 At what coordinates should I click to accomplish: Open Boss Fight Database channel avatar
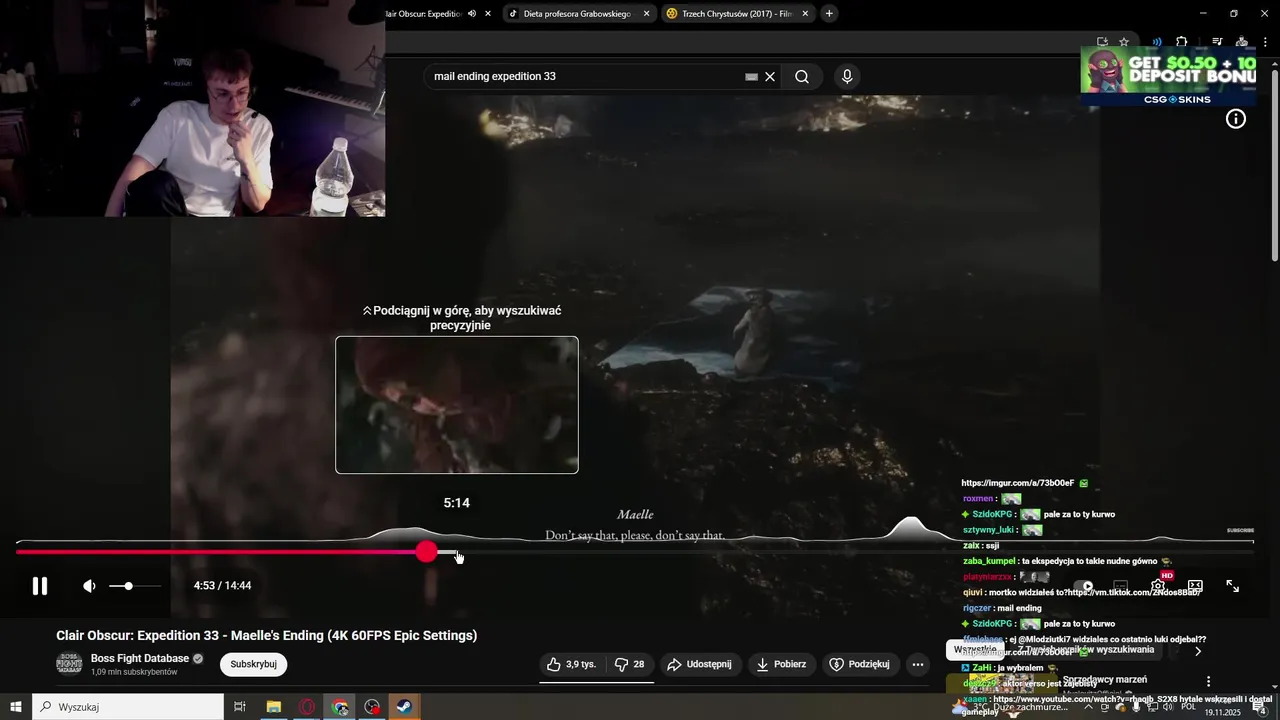69,664
